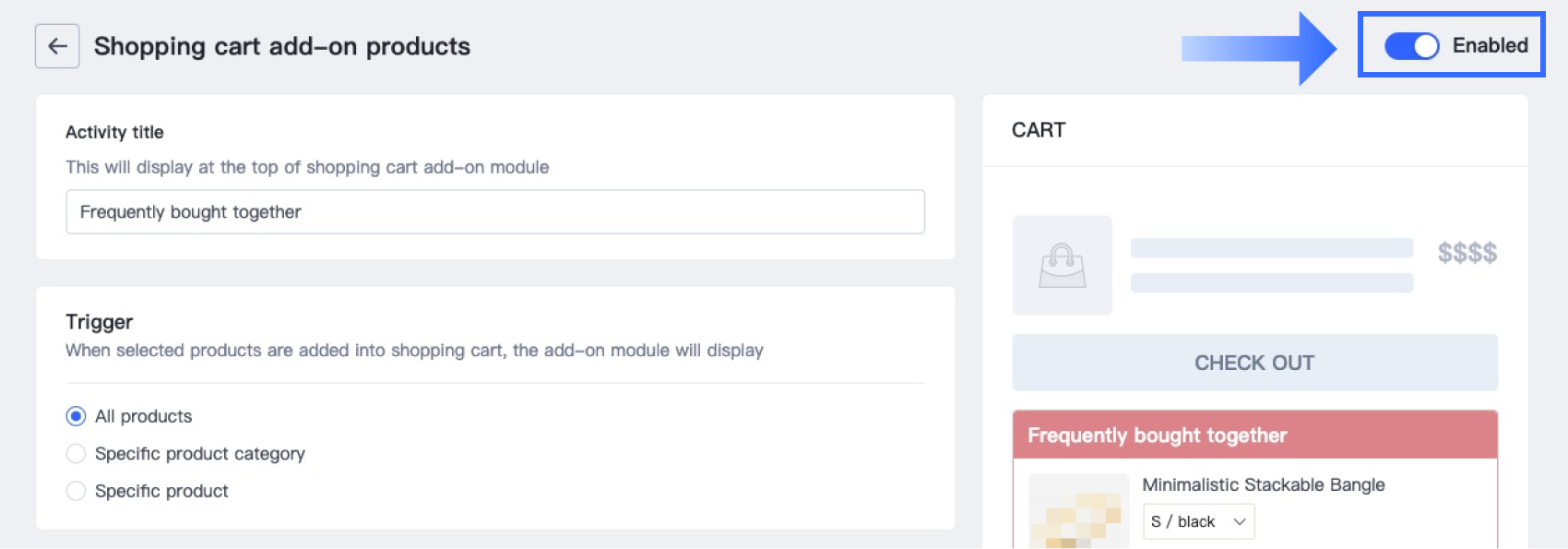Click the Frequently bought together red header

tap(1254, 436)
